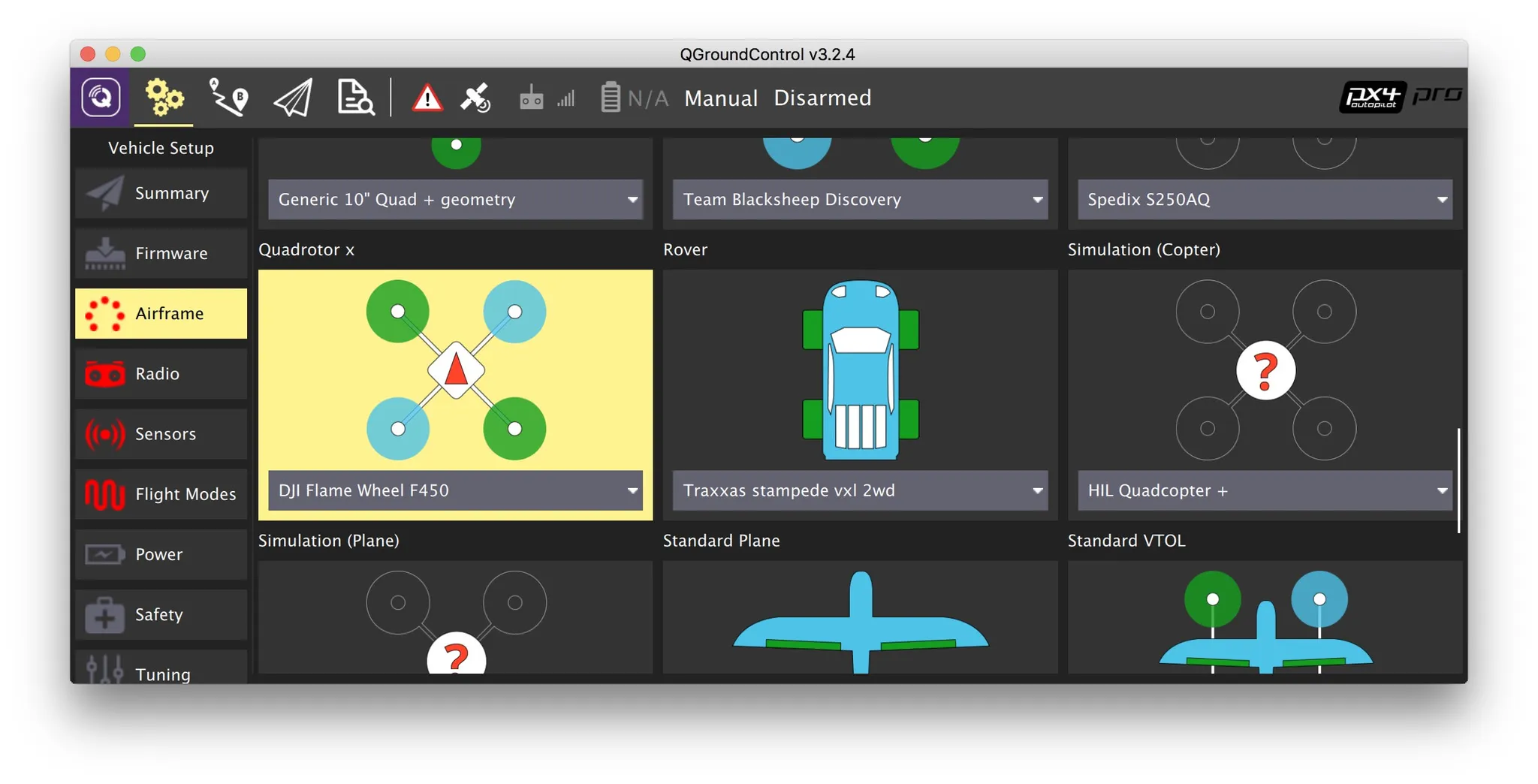The image size is (1538, 784).
Task: Open the Traxxas stampede vxl 2wd dropdown
Action: point(860,490)
